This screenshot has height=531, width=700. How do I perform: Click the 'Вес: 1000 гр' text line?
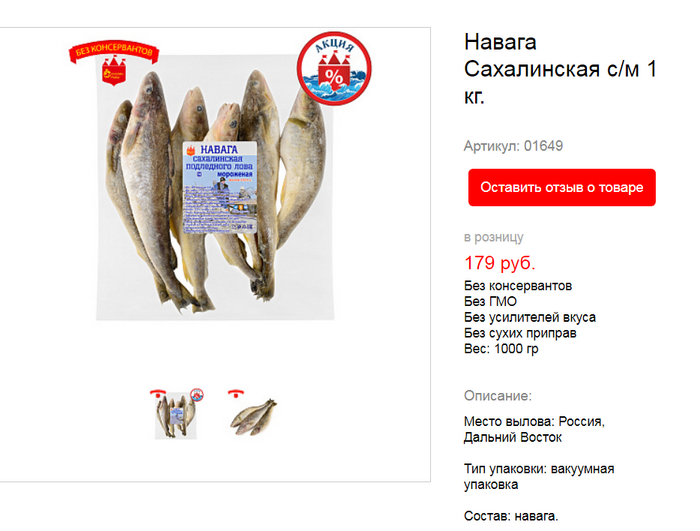tap(501, 349)
